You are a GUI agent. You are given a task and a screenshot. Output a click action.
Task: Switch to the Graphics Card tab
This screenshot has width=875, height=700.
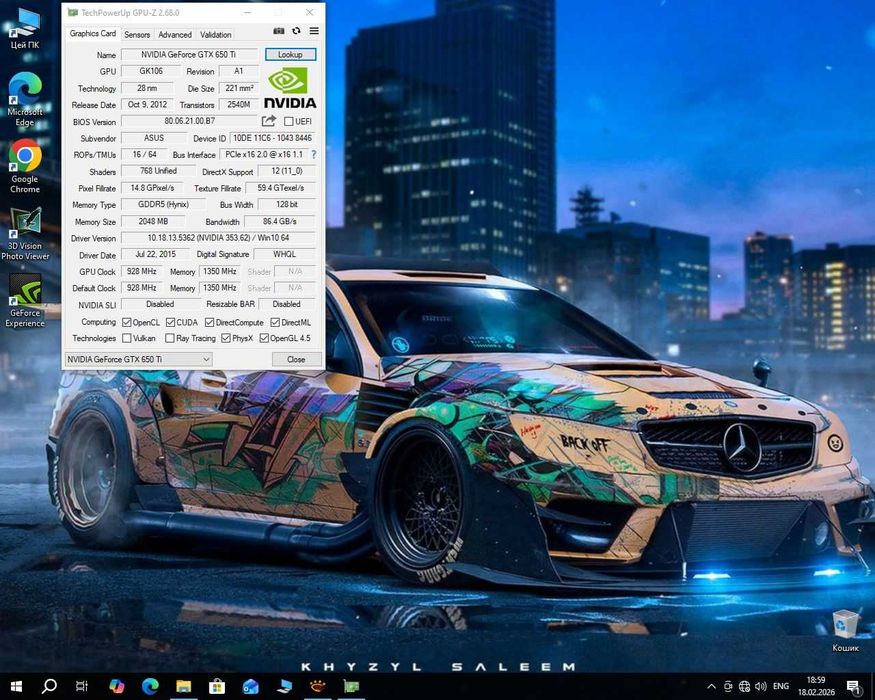[93, 33]
